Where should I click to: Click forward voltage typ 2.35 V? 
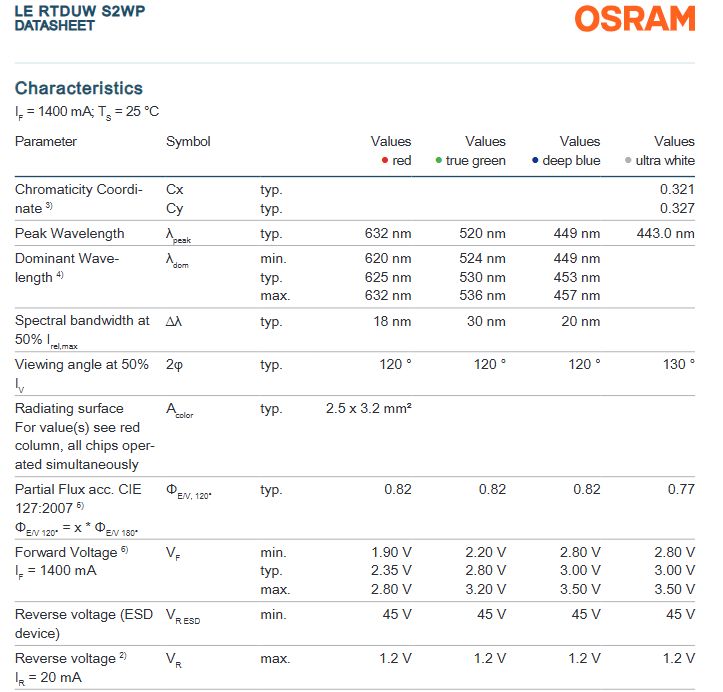tap(391, 571)
